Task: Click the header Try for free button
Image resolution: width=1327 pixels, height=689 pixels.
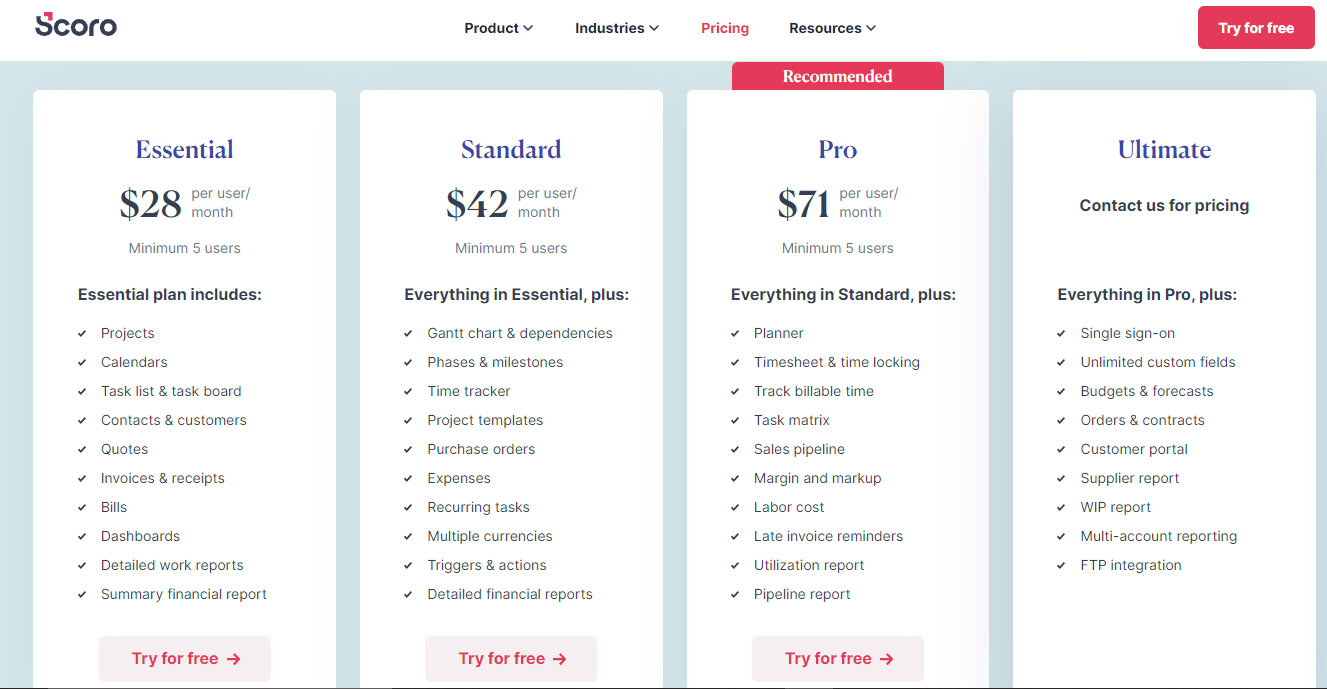Action: [1256, 28]
